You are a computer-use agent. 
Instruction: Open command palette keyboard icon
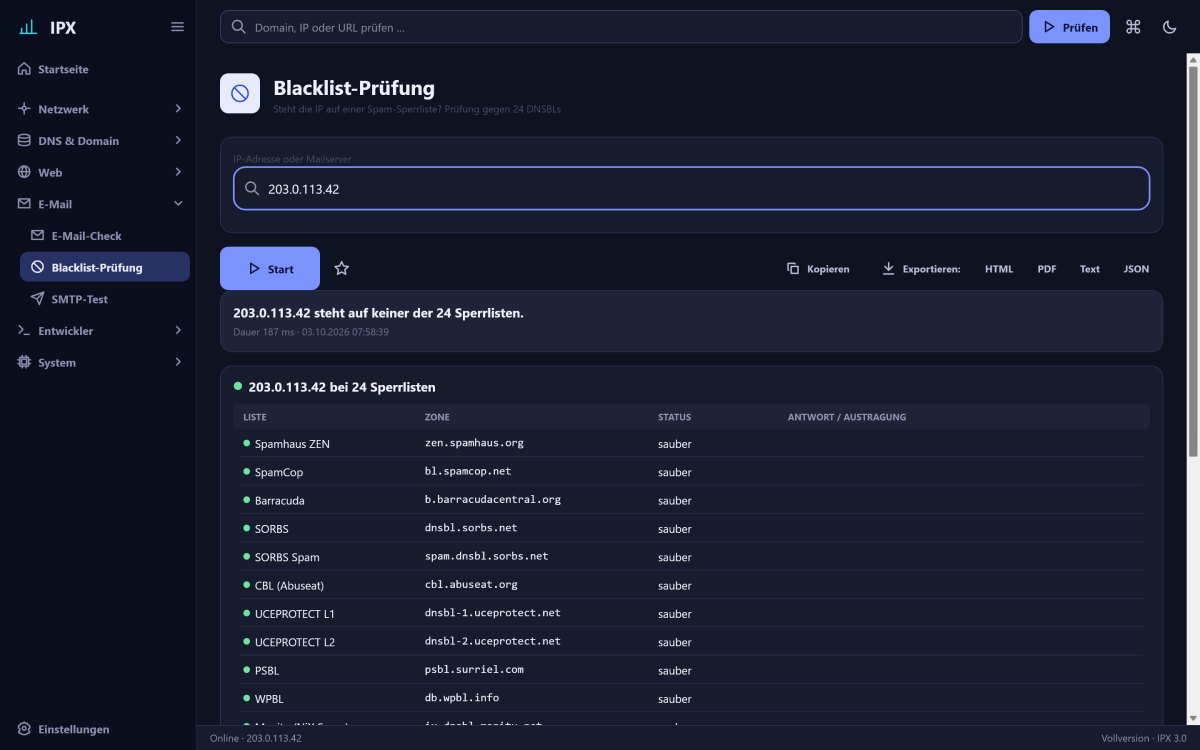coord(1133,27)
